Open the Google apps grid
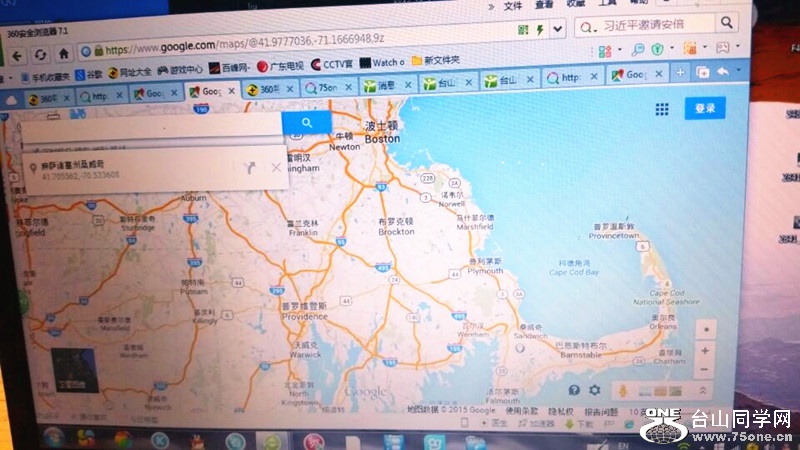800x450 pixels. point(662,109)
